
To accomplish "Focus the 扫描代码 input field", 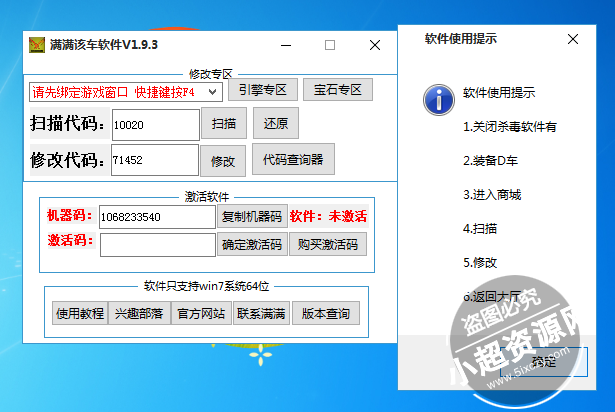I will (x=156, y=125).
